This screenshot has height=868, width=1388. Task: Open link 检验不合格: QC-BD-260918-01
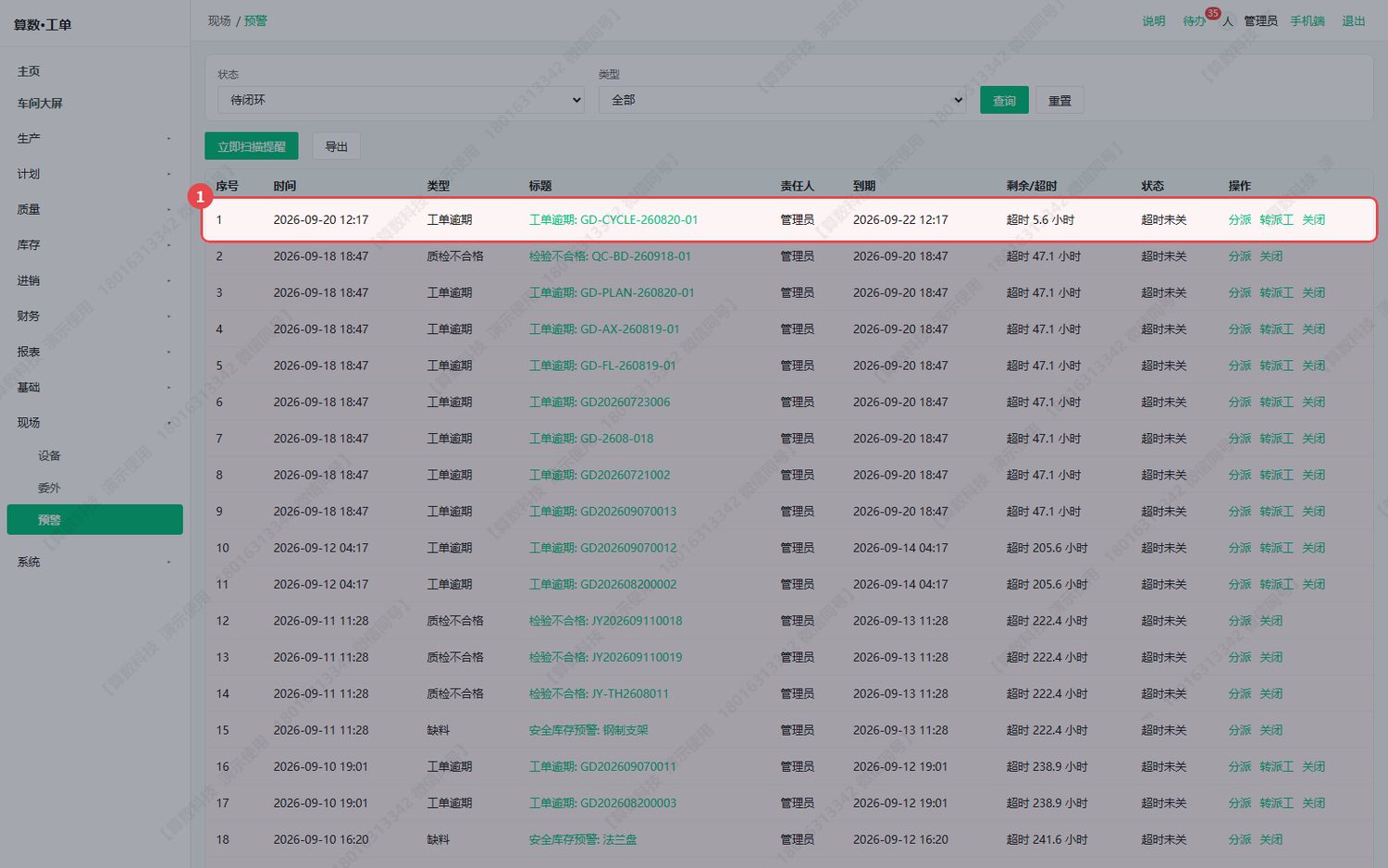(610, 256)
